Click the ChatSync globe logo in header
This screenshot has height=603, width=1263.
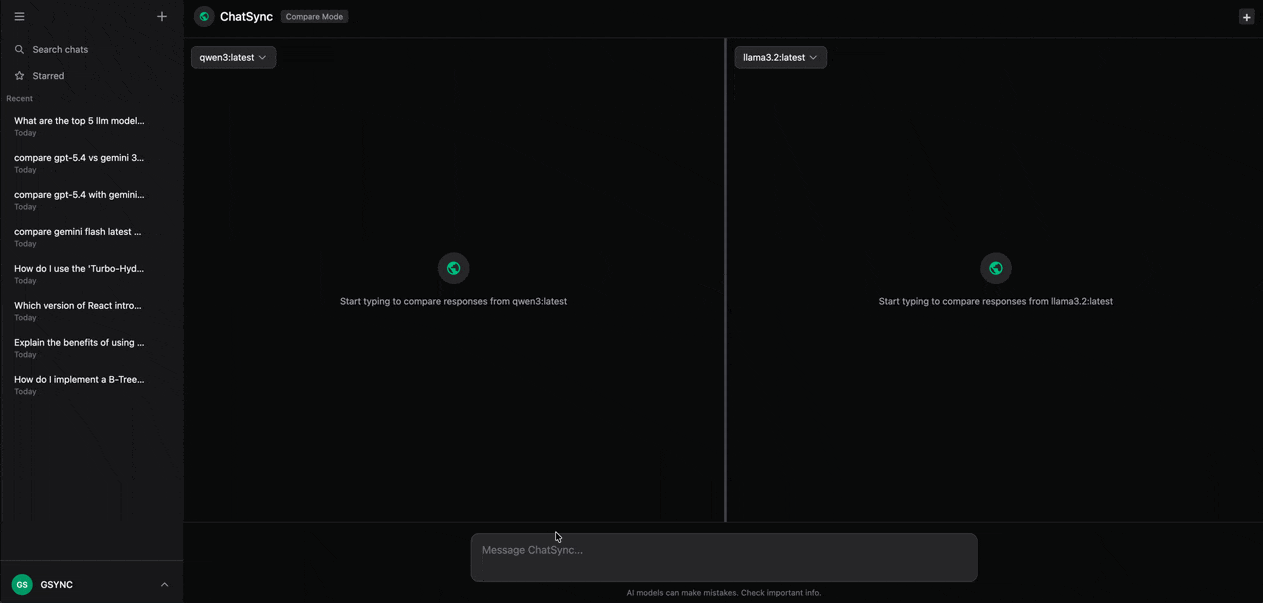click(x=204, y=16)
